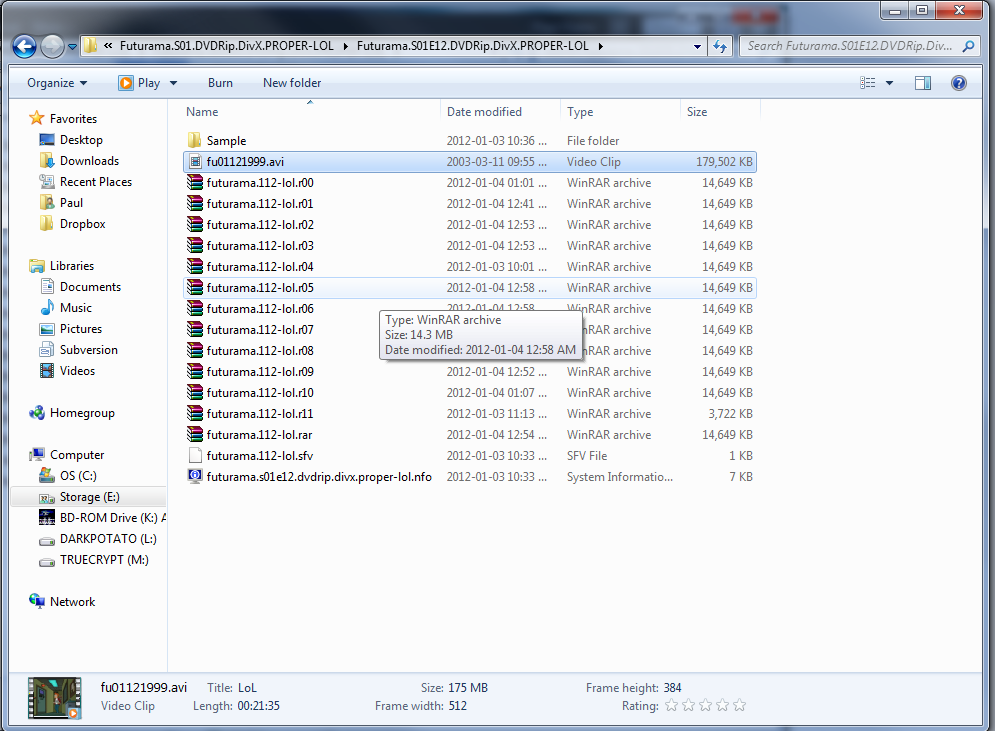The image size is (995, 731).
Task: Open the OS (C:) drive
Action: (78, 476)
